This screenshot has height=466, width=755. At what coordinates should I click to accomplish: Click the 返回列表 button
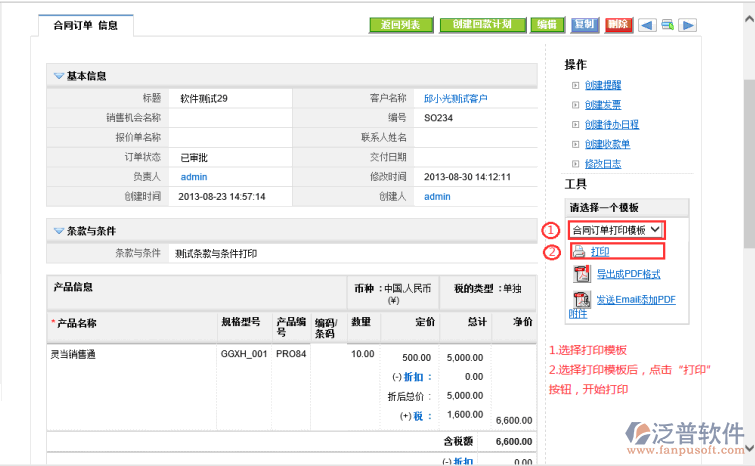[401, 25]
